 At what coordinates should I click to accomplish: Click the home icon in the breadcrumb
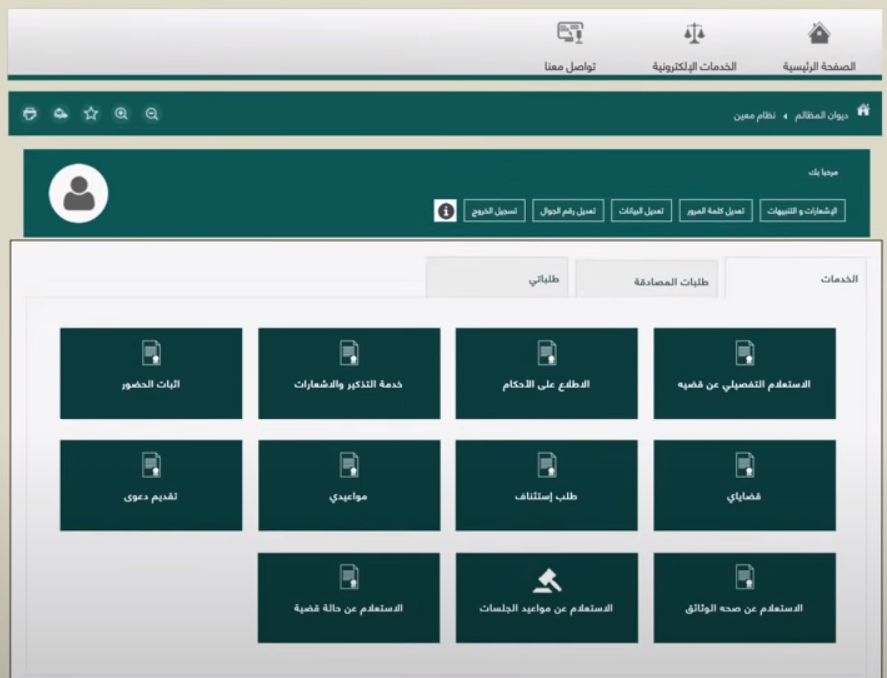click(x=863, y=110)
